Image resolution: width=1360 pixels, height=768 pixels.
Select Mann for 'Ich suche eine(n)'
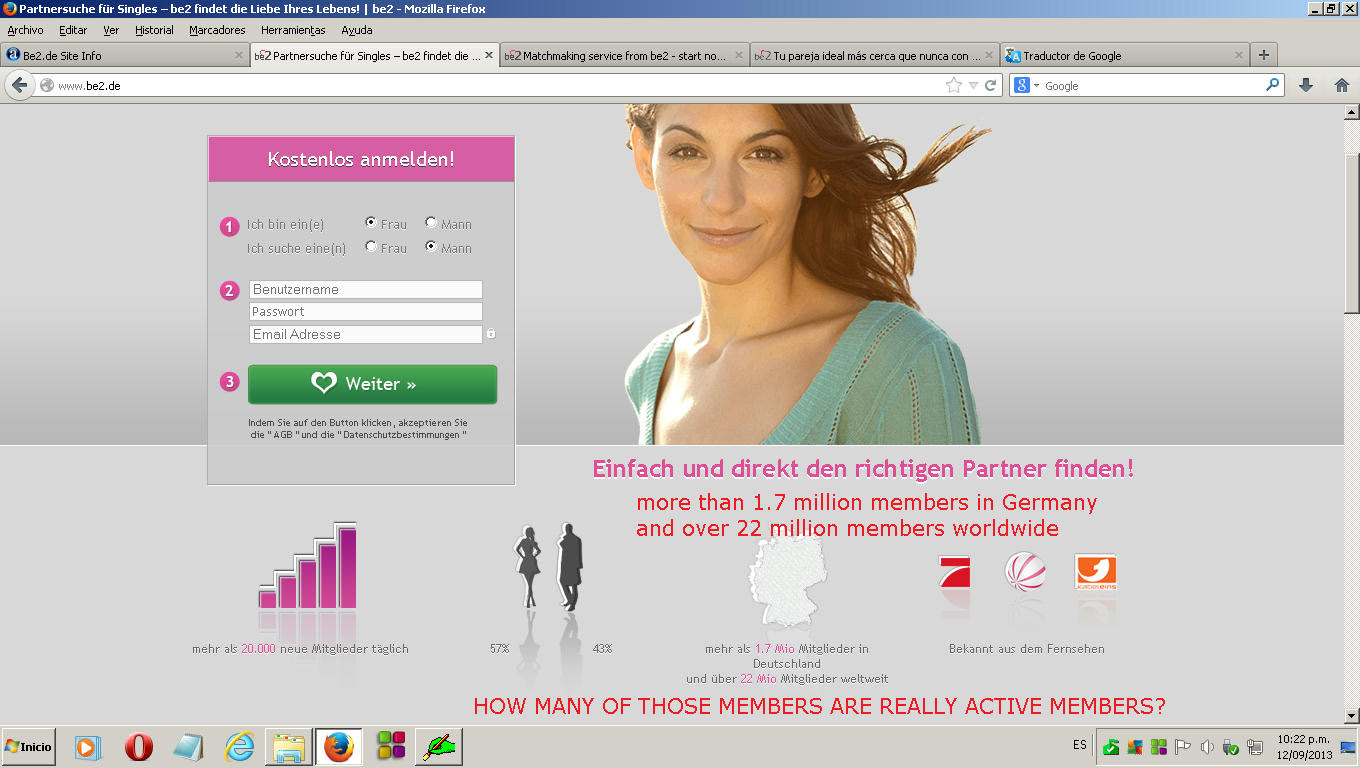point(431,246)
